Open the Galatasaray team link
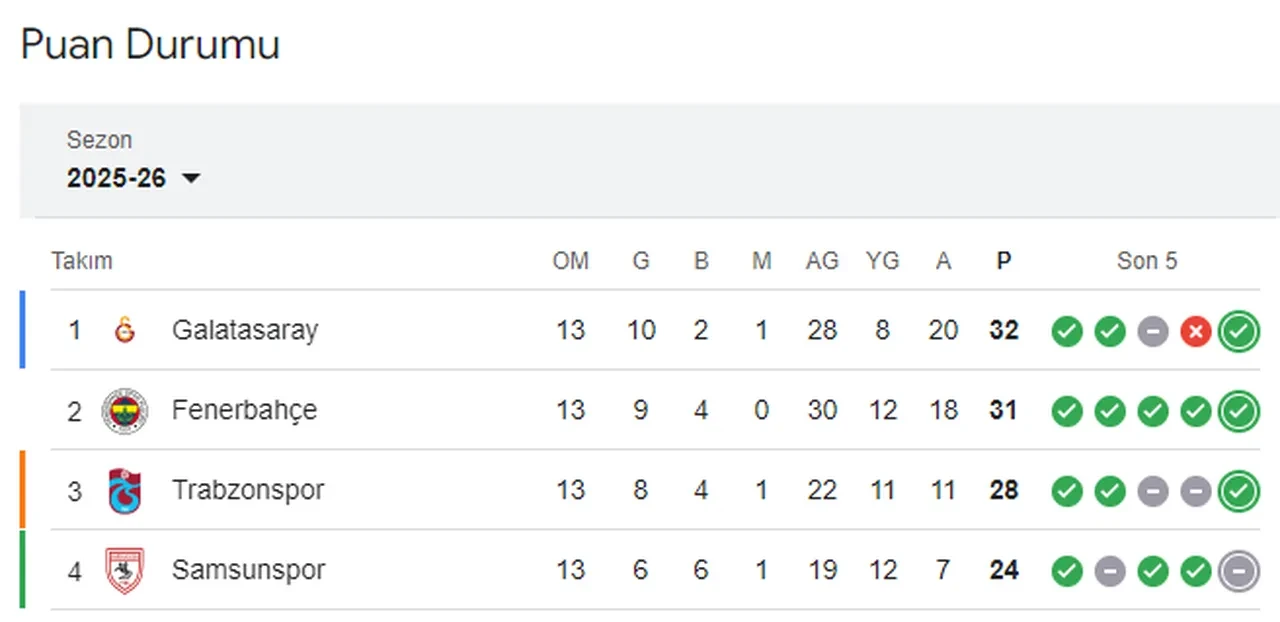Screen dimensions: 1280x622 [x=244, y=330]
